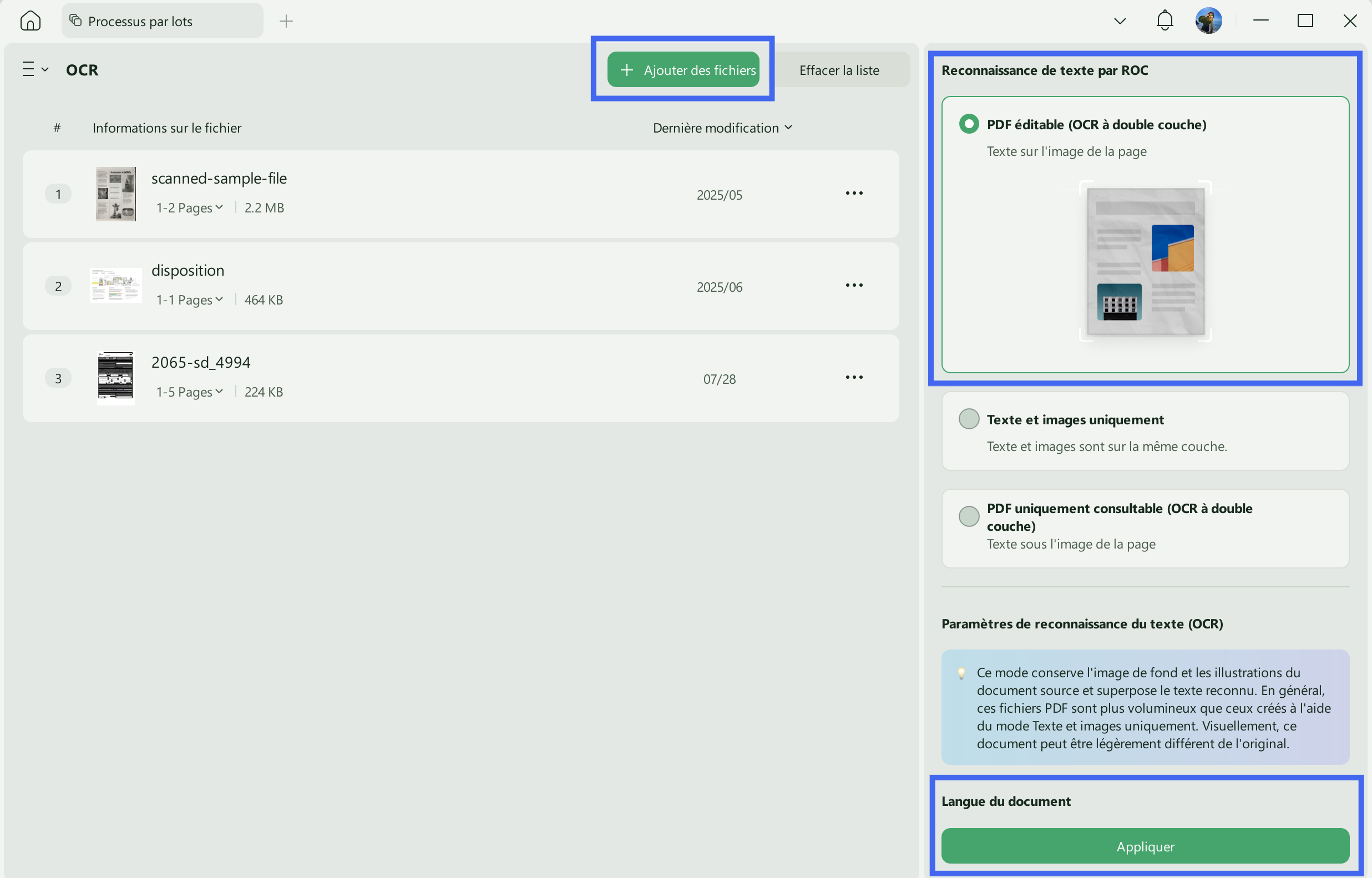Select PDF éditable OCR option
Viewport: 1372px width, 878px height.
[x=969, y=124]
